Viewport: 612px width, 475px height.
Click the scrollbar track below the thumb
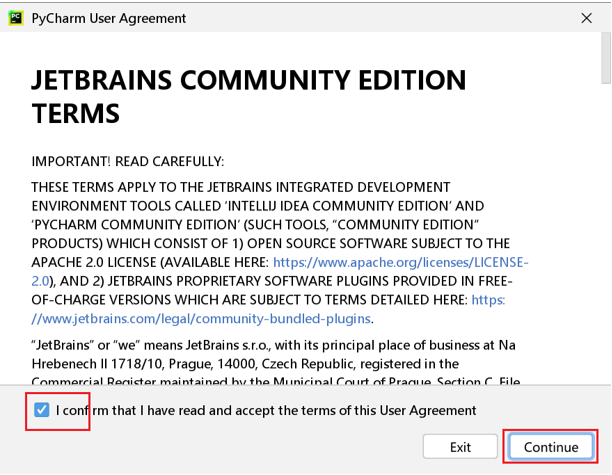point(605,250)
